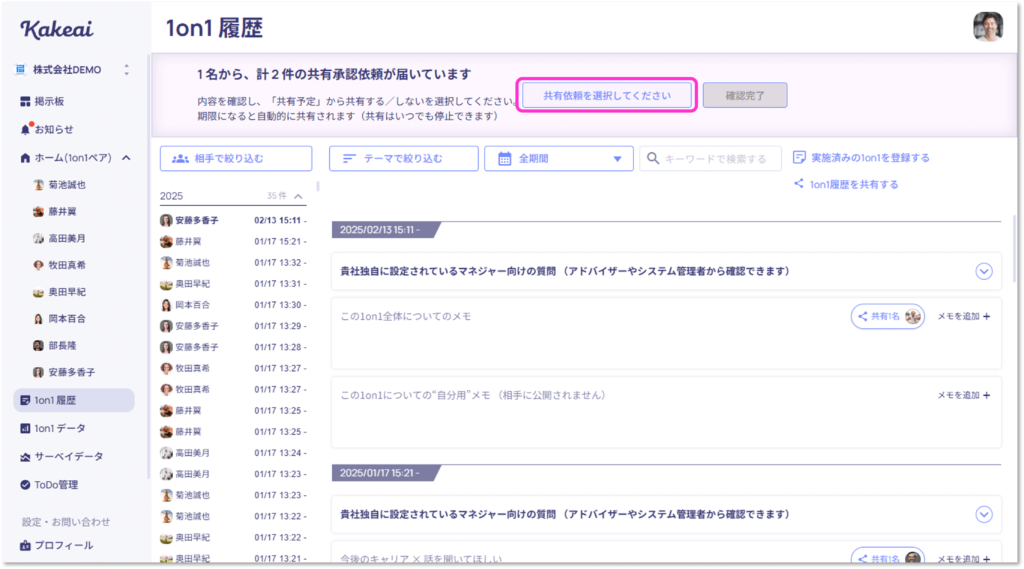The width and height of the screenshot is (1024, 569).
Task: Open お知らせ notifications
Action: point(47,129)
